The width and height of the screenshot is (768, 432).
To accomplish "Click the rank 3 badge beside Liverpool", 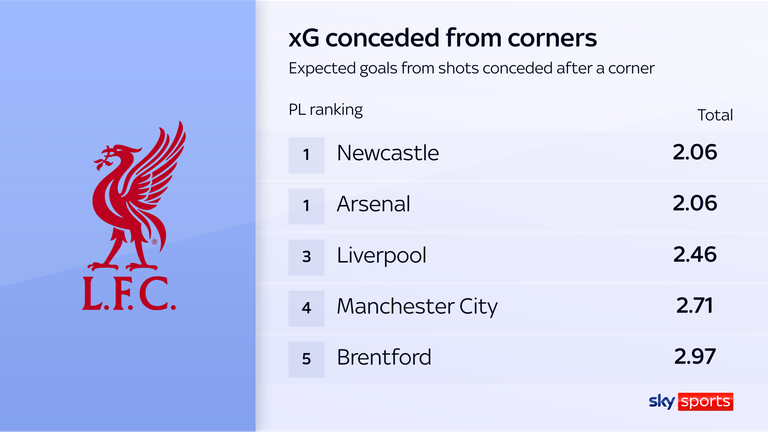I will pos(306,256).
